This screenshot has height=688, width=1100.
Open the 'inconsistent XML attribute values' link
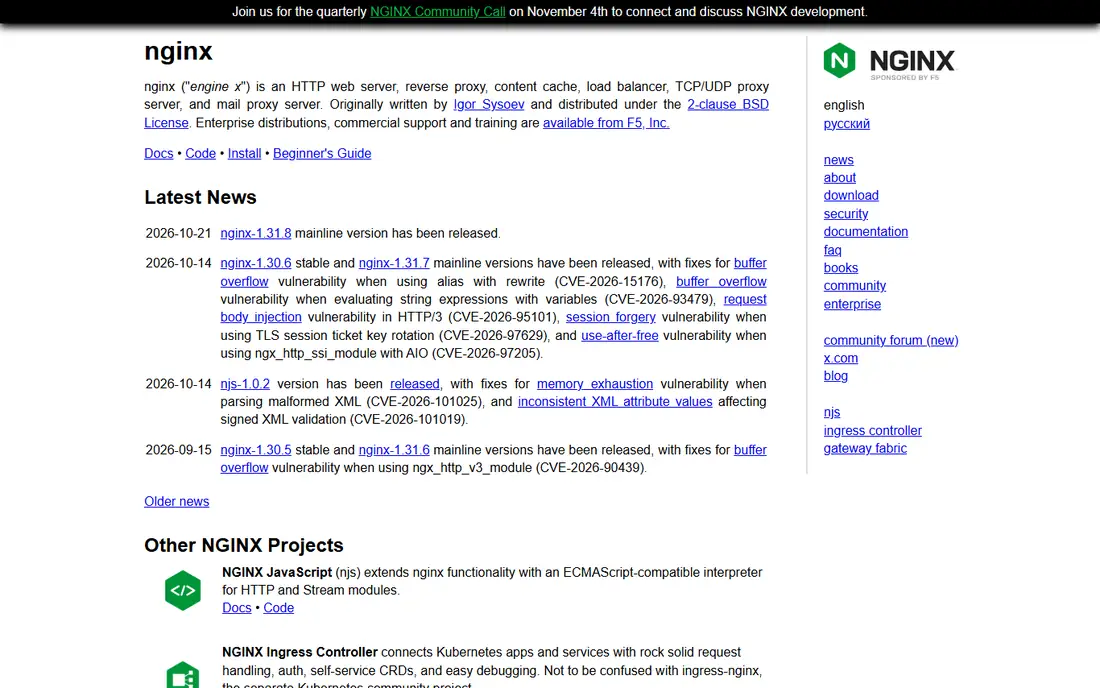click(615, 402)
